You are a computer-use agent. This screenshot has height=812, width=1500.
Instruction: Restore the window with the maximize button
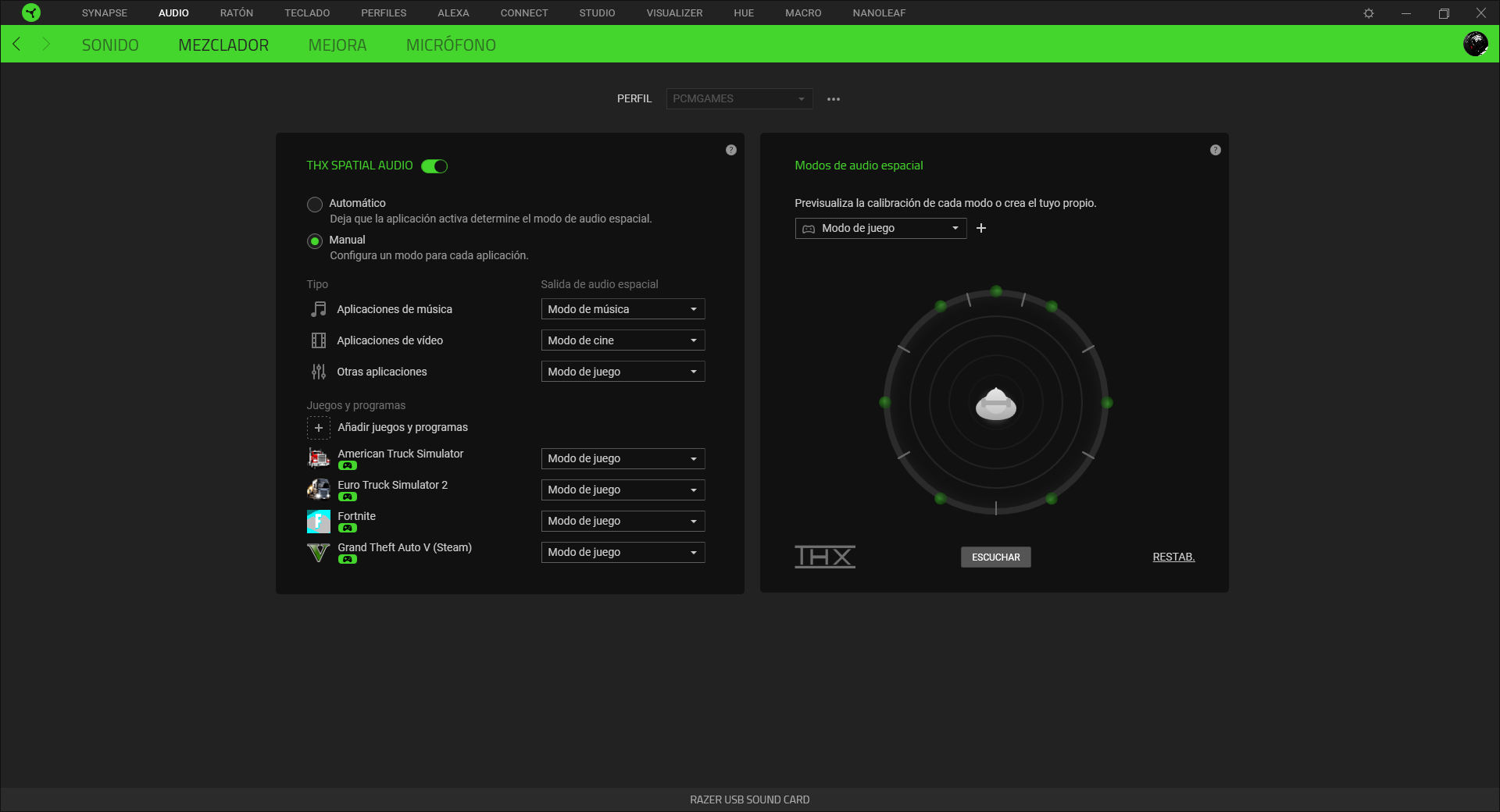(x=1444, y=13)
